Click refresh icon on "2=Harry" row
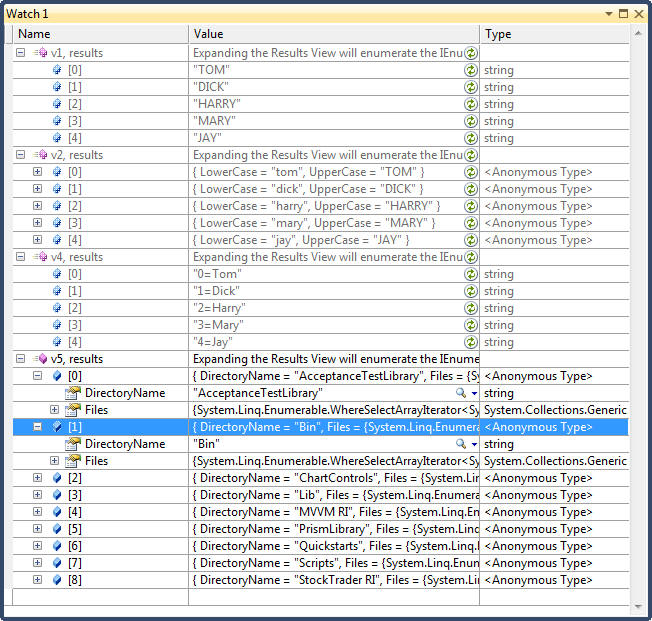 (x=470, y=308)
